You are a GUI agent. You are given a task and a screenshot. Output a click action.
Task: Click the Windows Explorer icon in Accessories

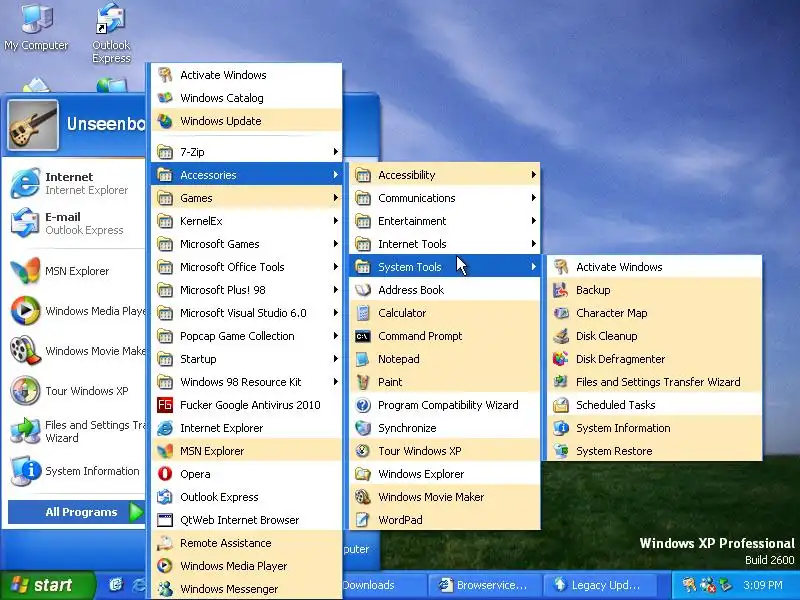pyautogui.click(x=363, y=473)
